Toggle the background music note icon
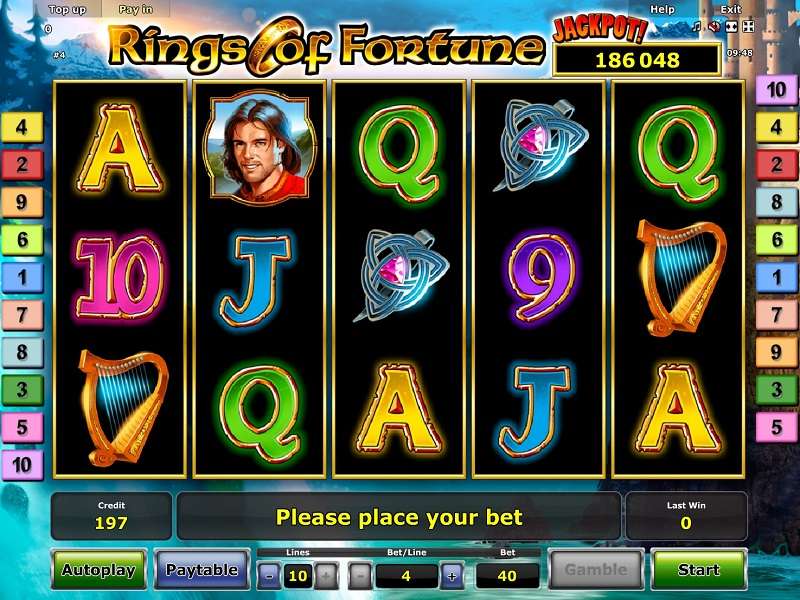The width and height of the screenshot is (800, 600). point(696,27)
